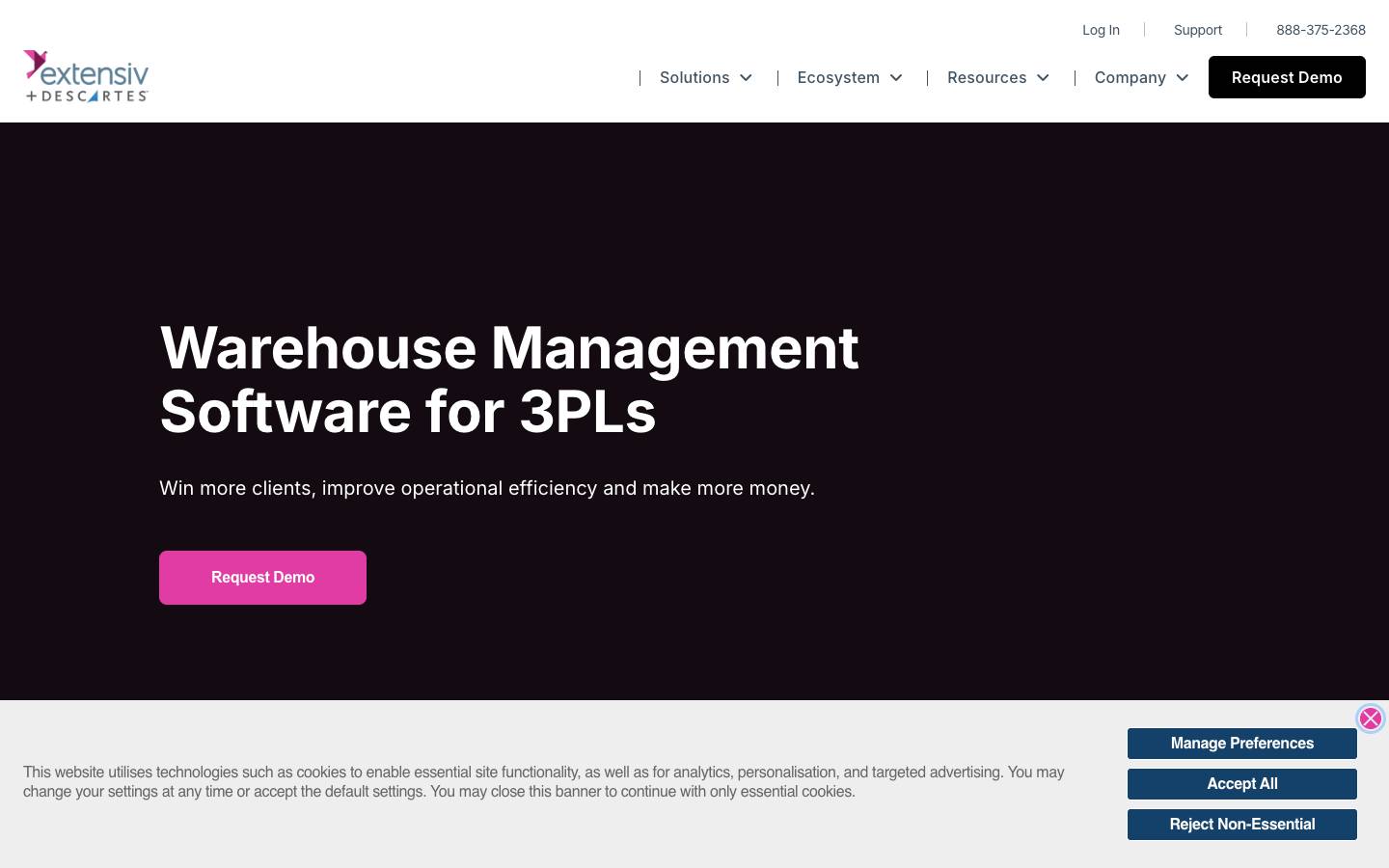Open the Resources menu
The image size is (1389, 868).
pos(987,77)
